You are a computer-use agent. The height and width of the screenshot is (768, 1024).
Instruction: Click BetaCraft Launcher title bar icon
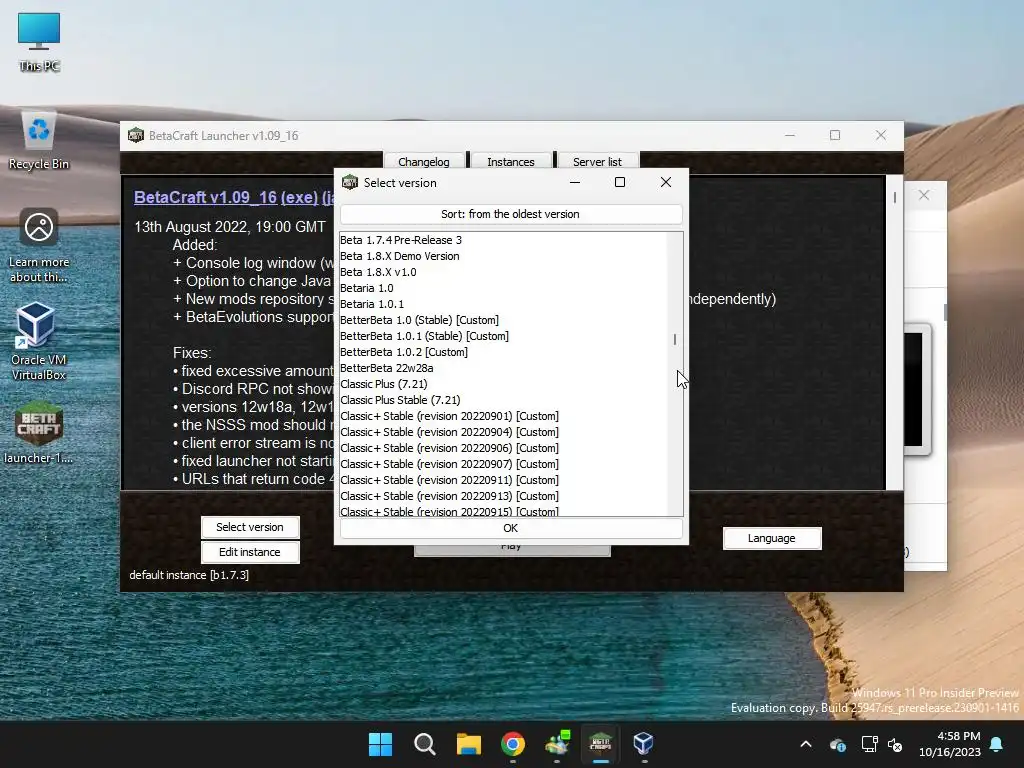(136, 135)
